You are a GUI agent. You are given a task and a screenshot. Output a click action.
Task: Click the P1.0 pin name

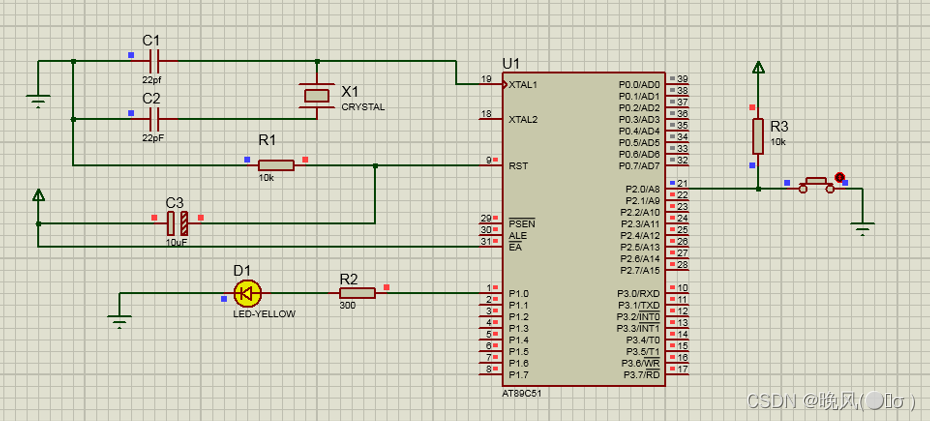519,294
